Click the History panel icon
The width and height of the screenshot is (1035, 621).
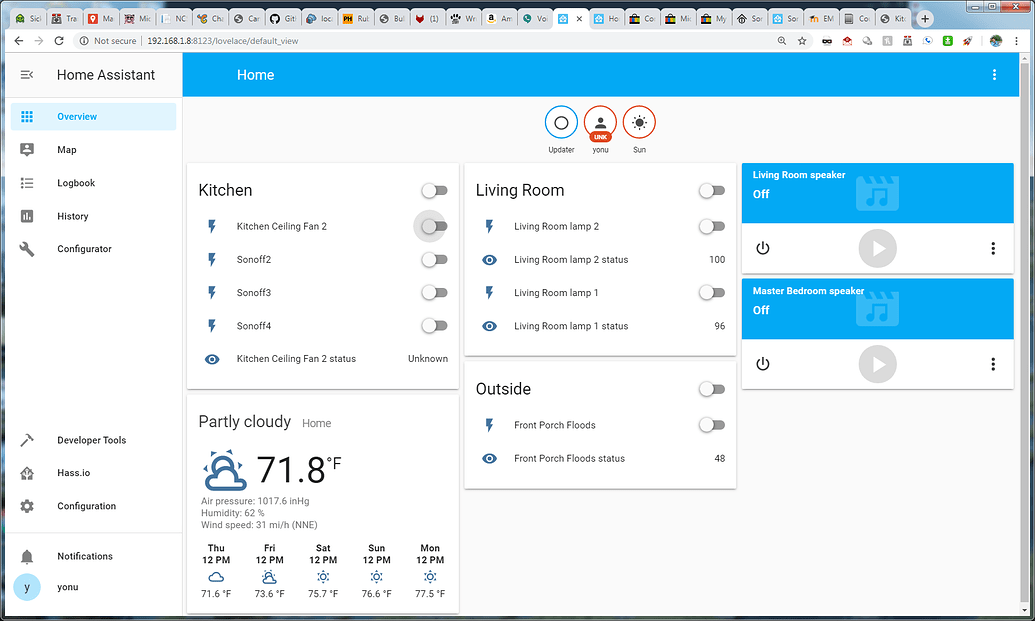(x=28, y=215)
